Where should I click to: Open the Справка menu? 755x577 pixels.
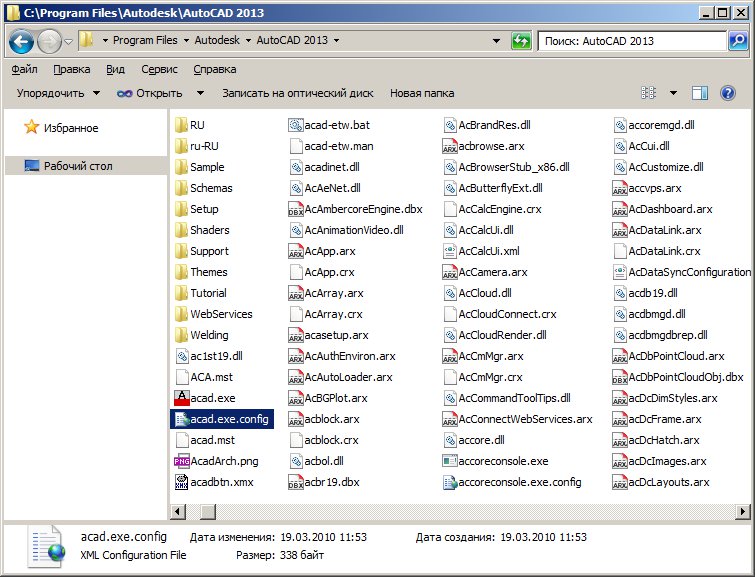point(215,69)
